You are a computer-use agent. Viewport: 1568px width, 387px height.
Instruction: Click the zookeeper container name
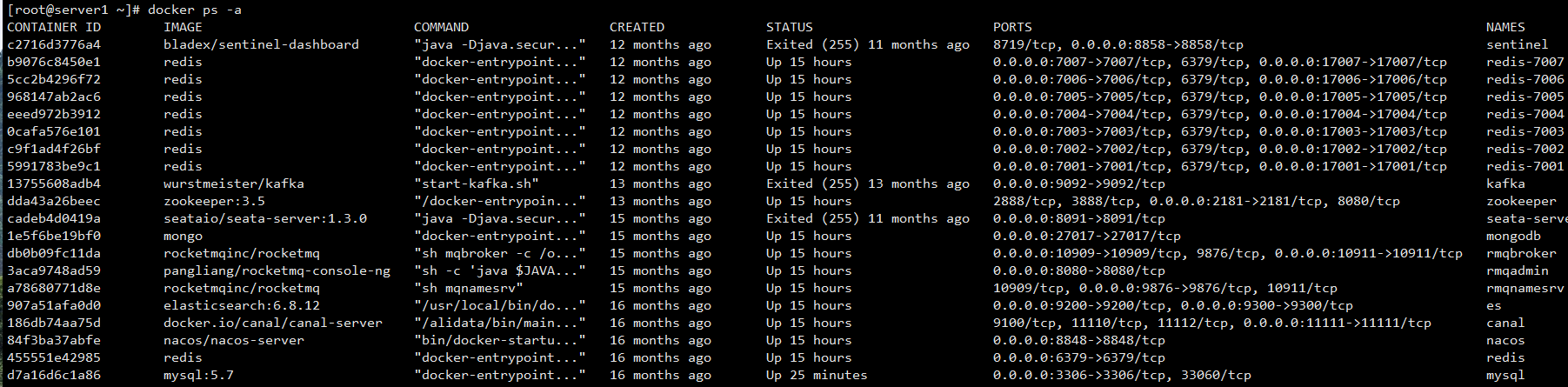coord(1521,201)
